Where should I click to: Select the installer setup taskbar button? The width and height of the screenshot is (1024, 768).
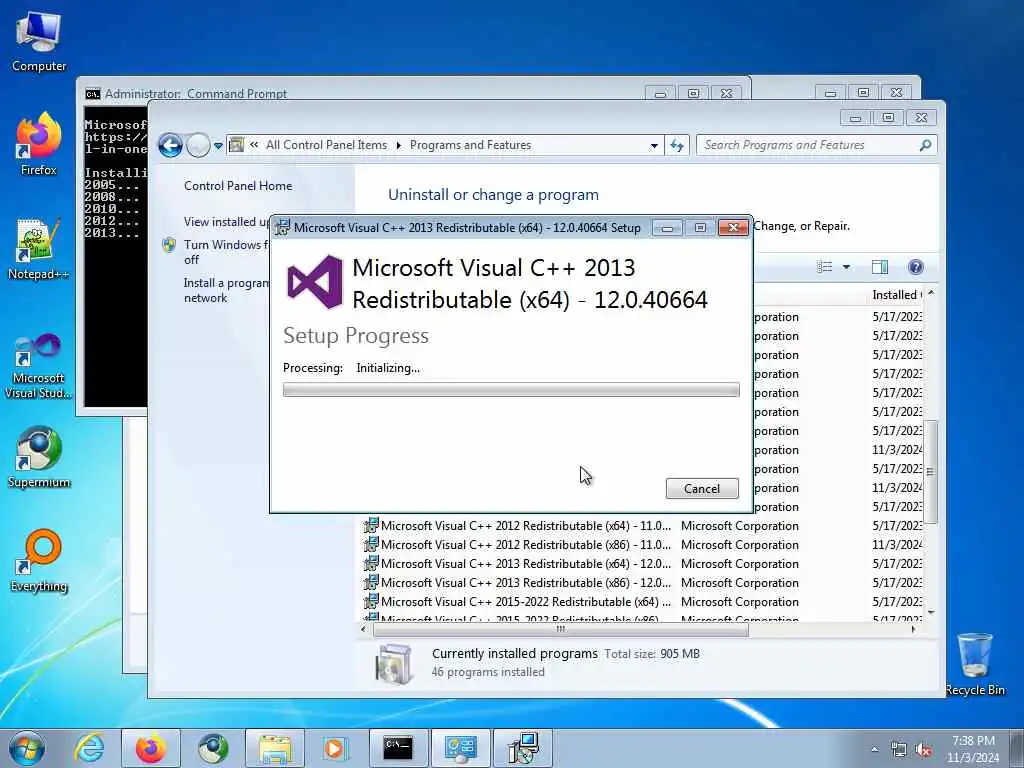(522, 748)
